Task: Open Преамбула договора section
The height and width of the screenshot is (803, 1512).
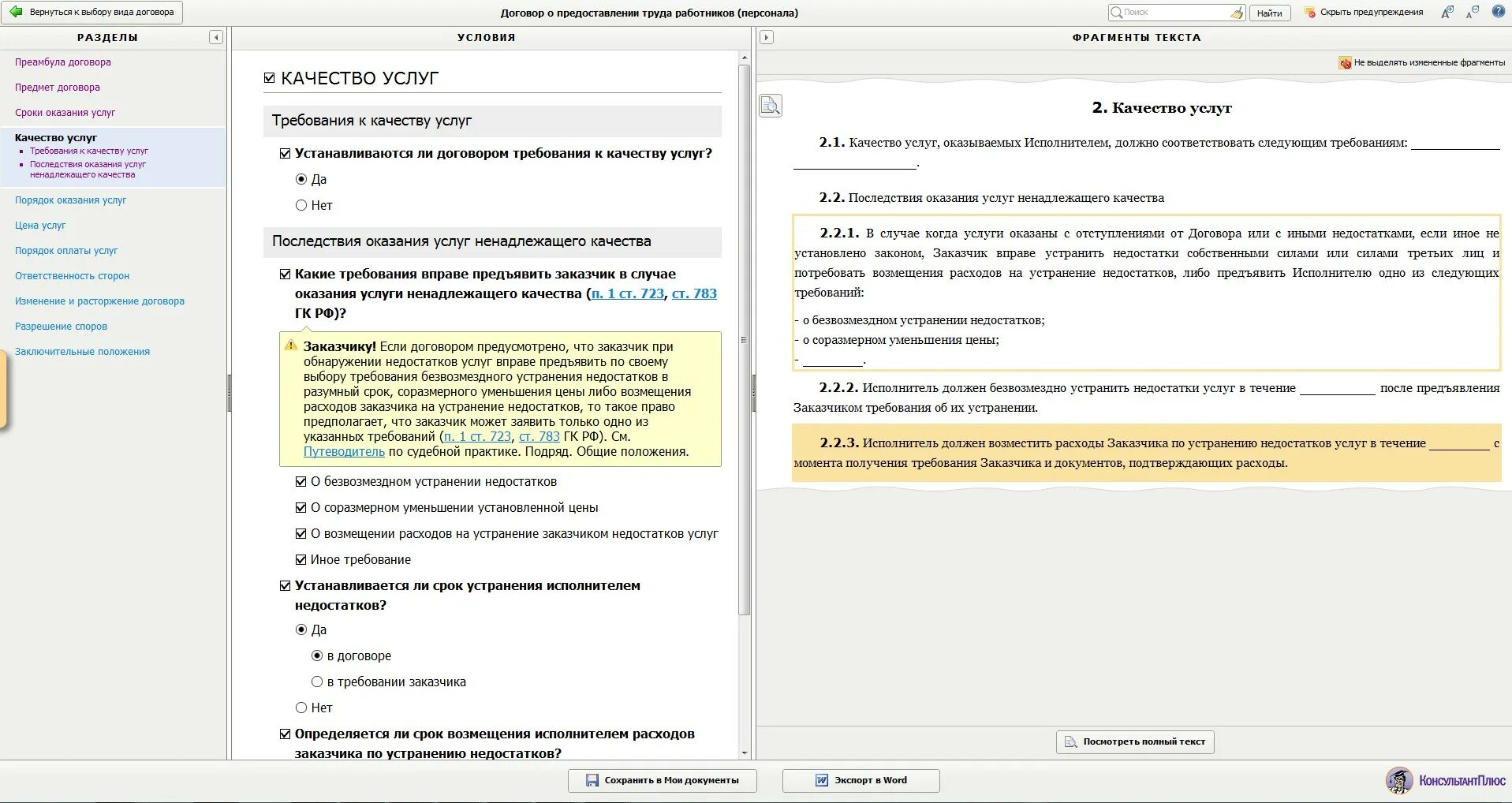Action: (63, 62)
